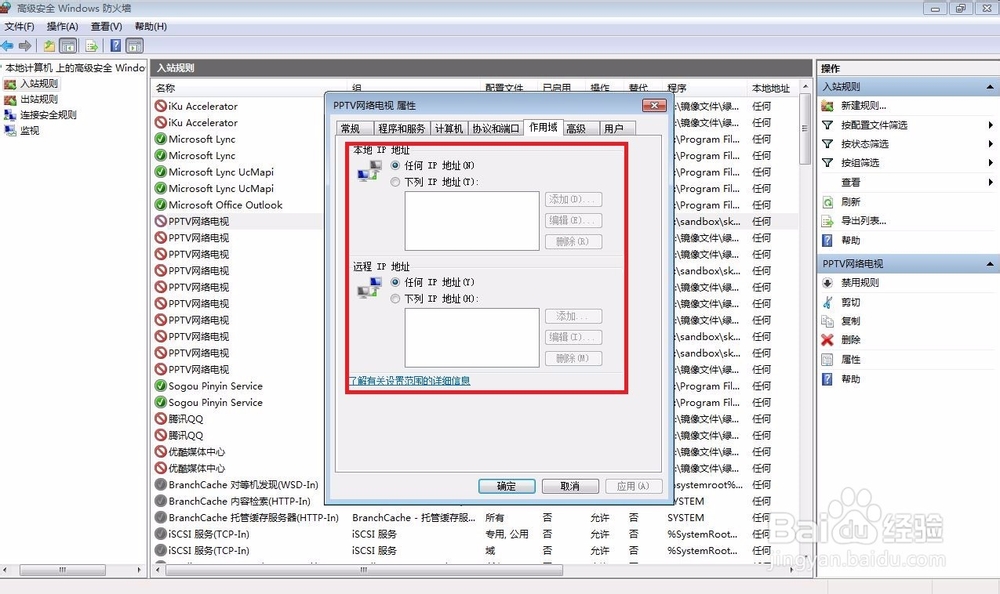Go back using the blue back arrow
The width and height of the screenshot is (1000, 594).
coord(8,46)
